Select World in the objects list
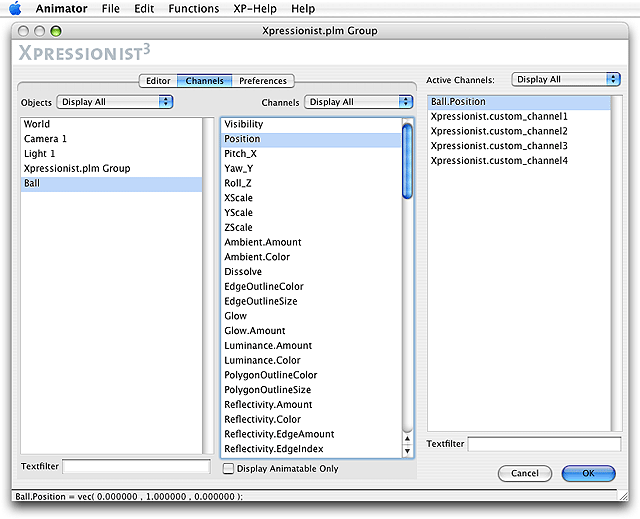Screen dimensions: 640x519 [x=111, y=124]
